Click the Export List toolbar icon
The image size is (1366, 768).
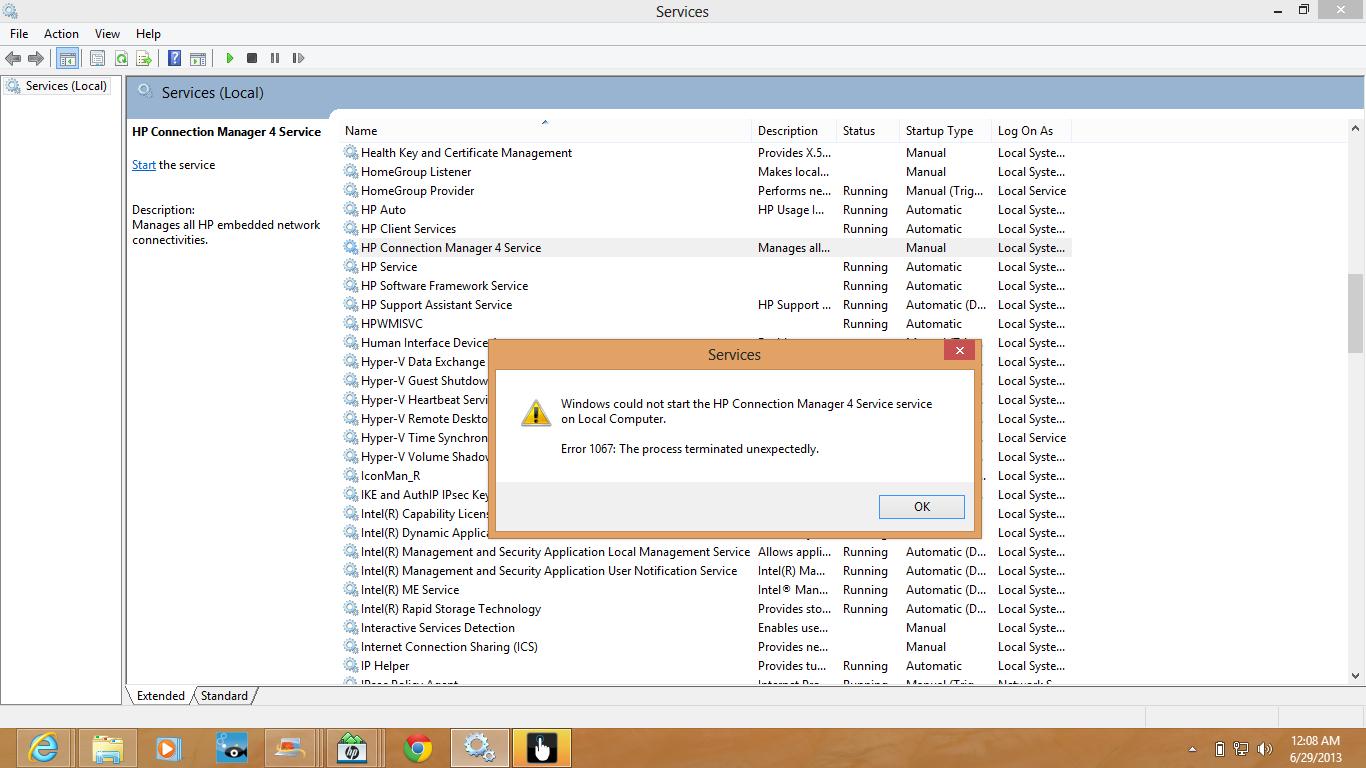click(x=143, y=58)
